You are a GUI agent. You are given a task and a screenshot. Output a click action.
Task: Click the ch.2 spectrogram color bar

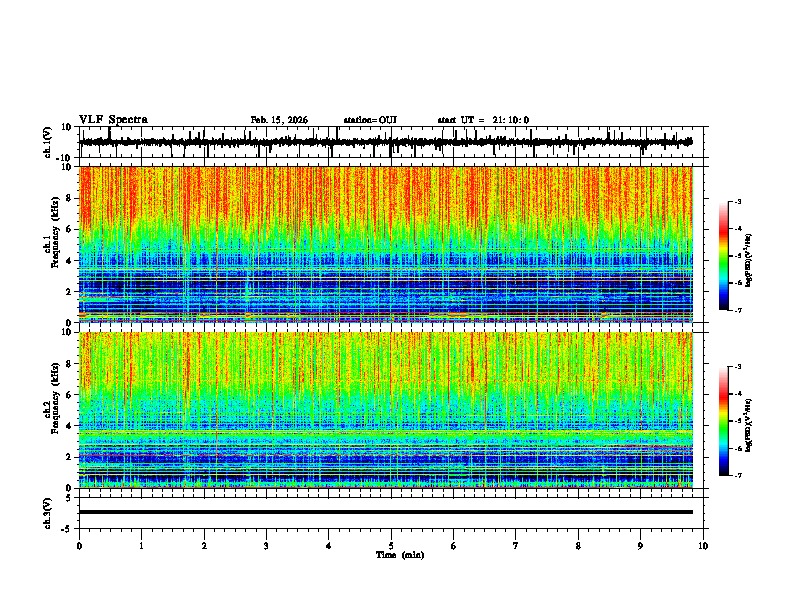click(724, 421)
